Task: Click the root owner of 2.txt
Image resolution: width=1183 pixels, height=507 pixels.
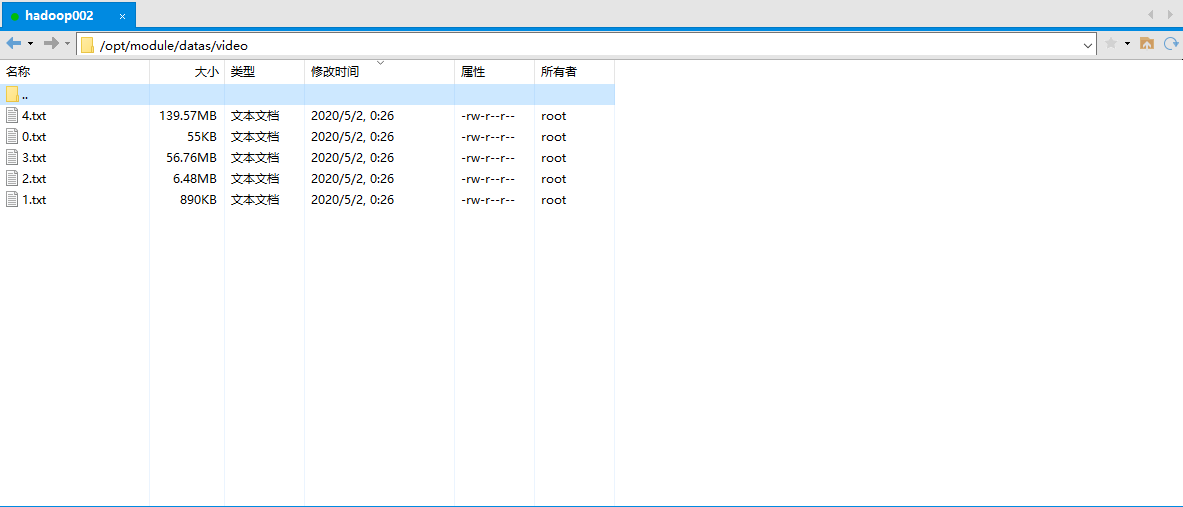Action: (x=553, y=180)
